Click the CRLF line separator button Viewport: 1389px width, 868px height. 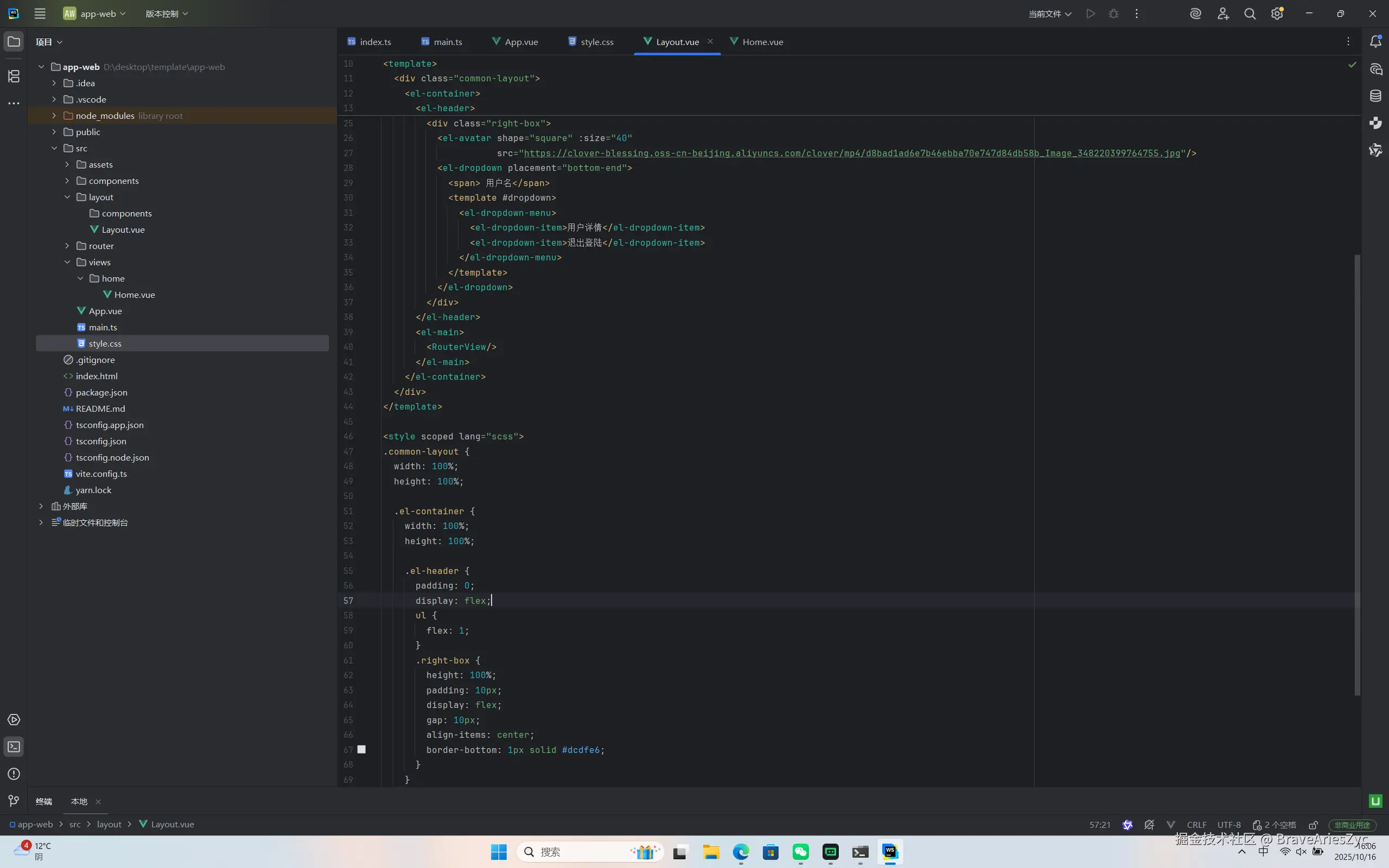[x=1196, y=825]
